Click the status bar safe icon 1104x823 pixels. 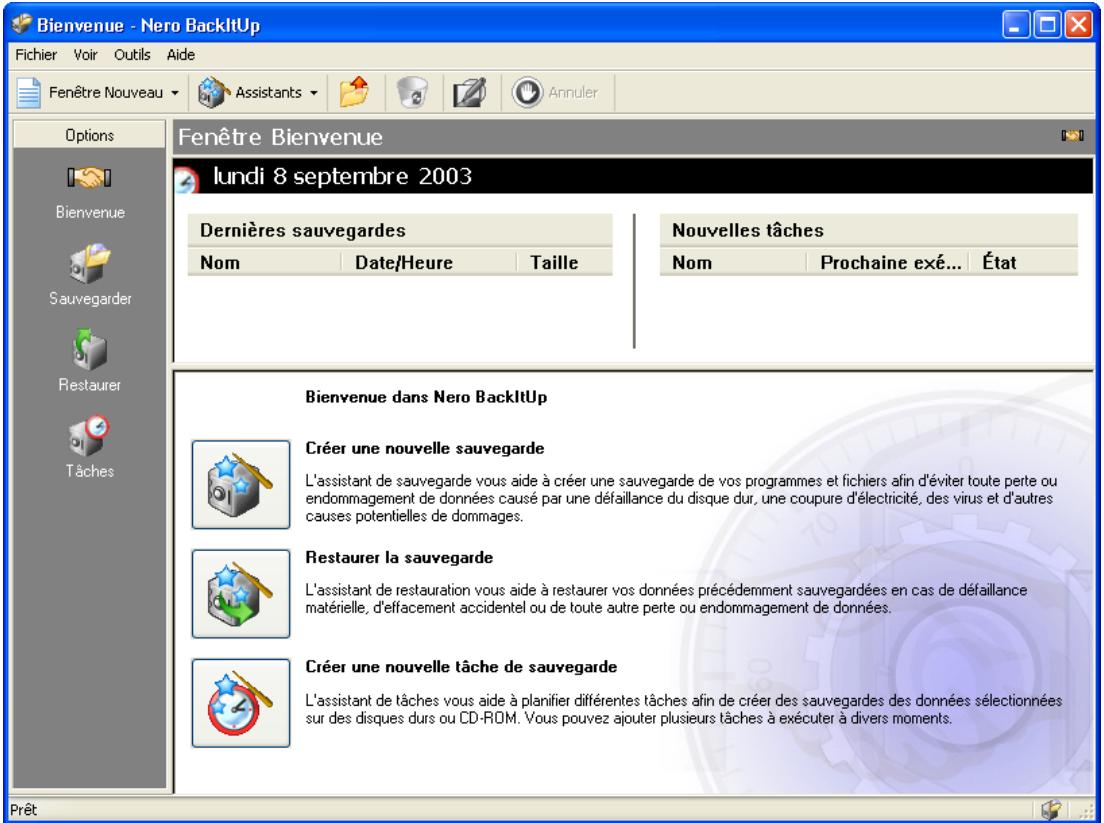tap(1051, 810)
